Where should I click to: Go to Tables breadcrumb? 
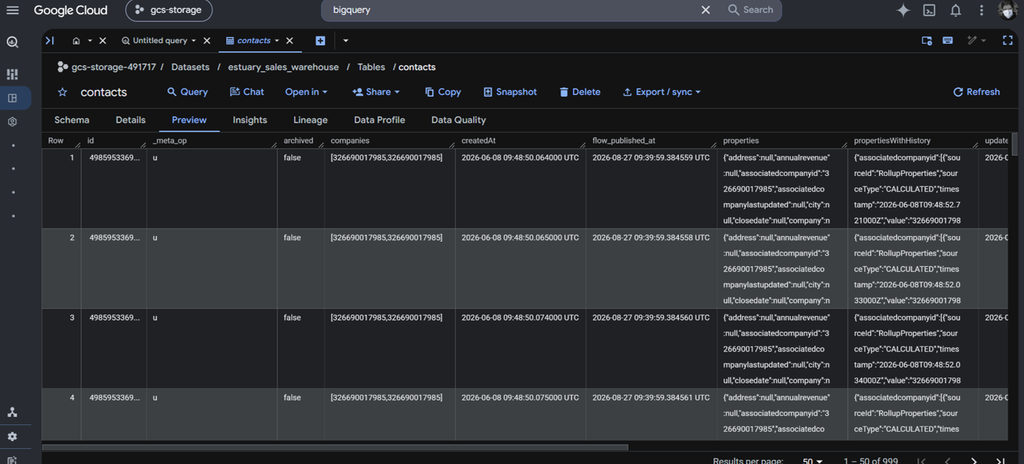tap(371, 67)
